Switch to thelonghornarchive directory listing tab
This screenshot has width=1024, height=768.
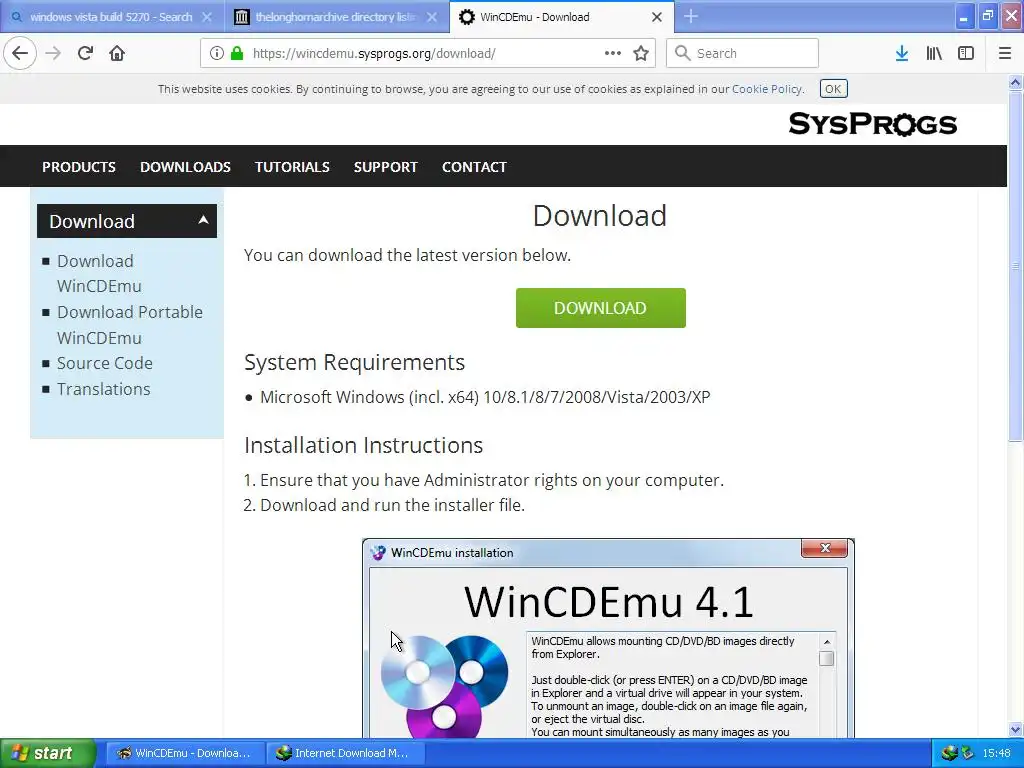coord(337,17)
